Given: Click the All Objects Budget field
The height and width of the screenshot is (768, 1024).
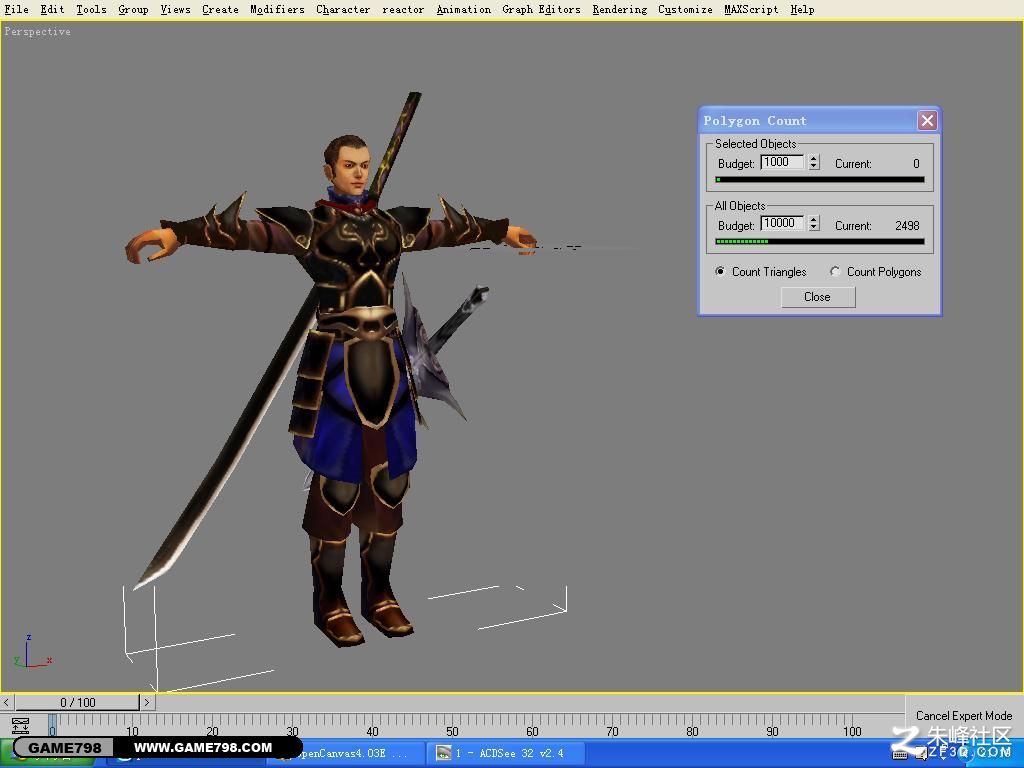Looking at the screenshot, I should (782, 223).
